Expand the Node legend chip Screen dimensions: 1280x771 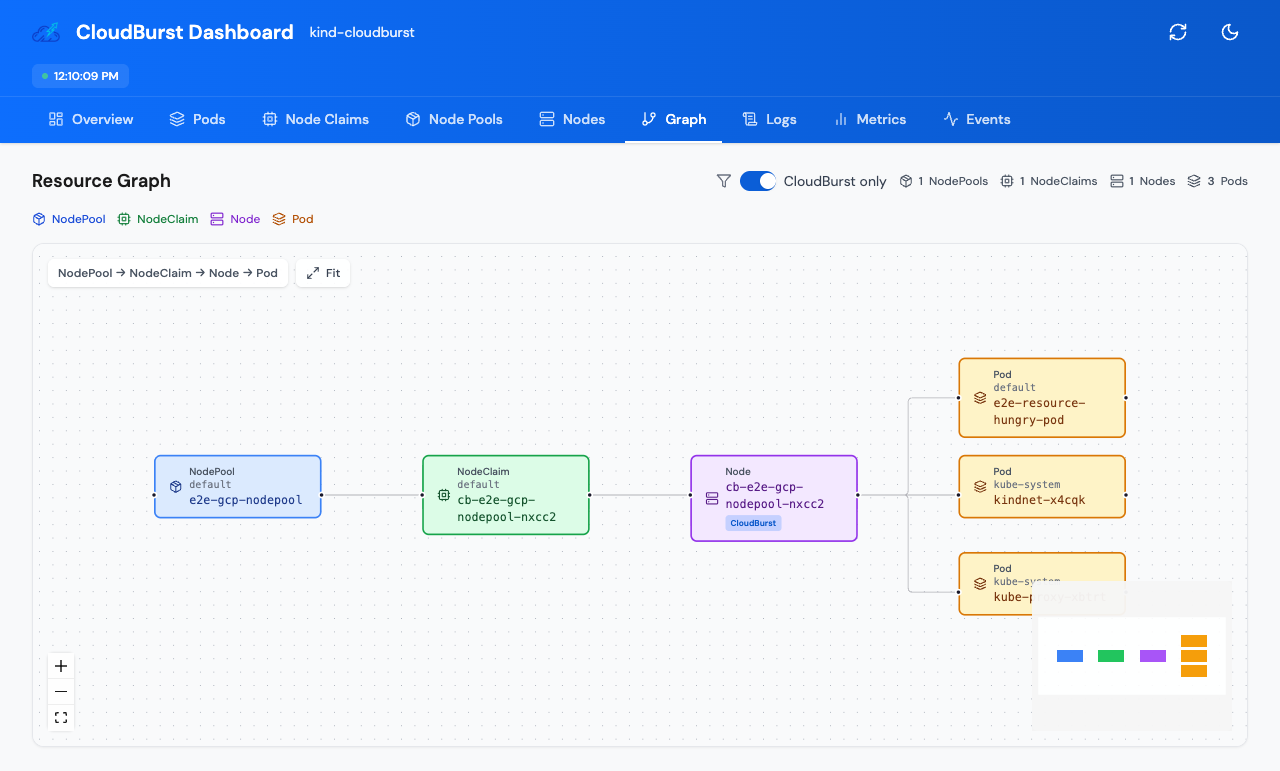(x=234, y=219)
